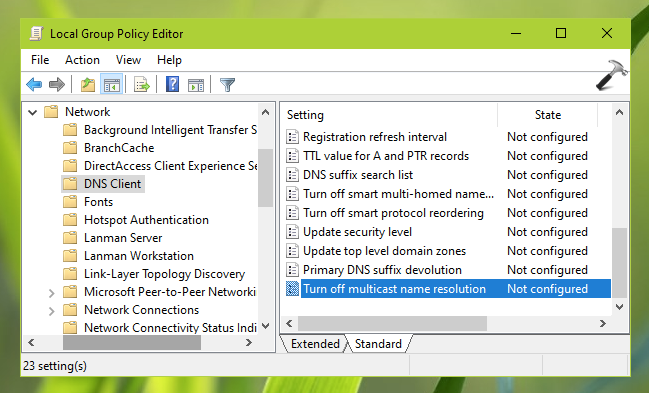Click the tree pane scroll up arrow
Screen dimensions: 649x393
(x=266, y=112)
